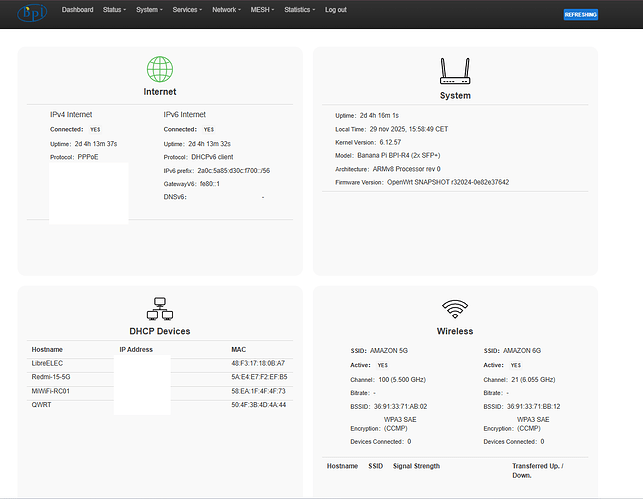Click the DHCP Devices network icon
The height and width of the screenshot is (499, 643).
click(x=160, y=308)
